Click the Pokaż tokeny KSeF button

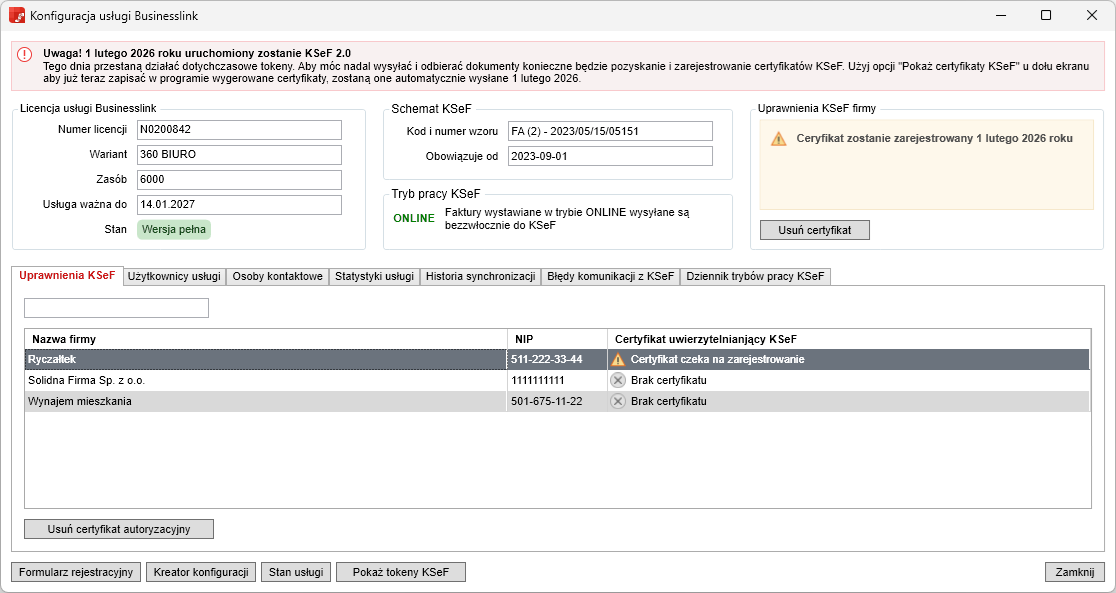click(x=401, y=572)
